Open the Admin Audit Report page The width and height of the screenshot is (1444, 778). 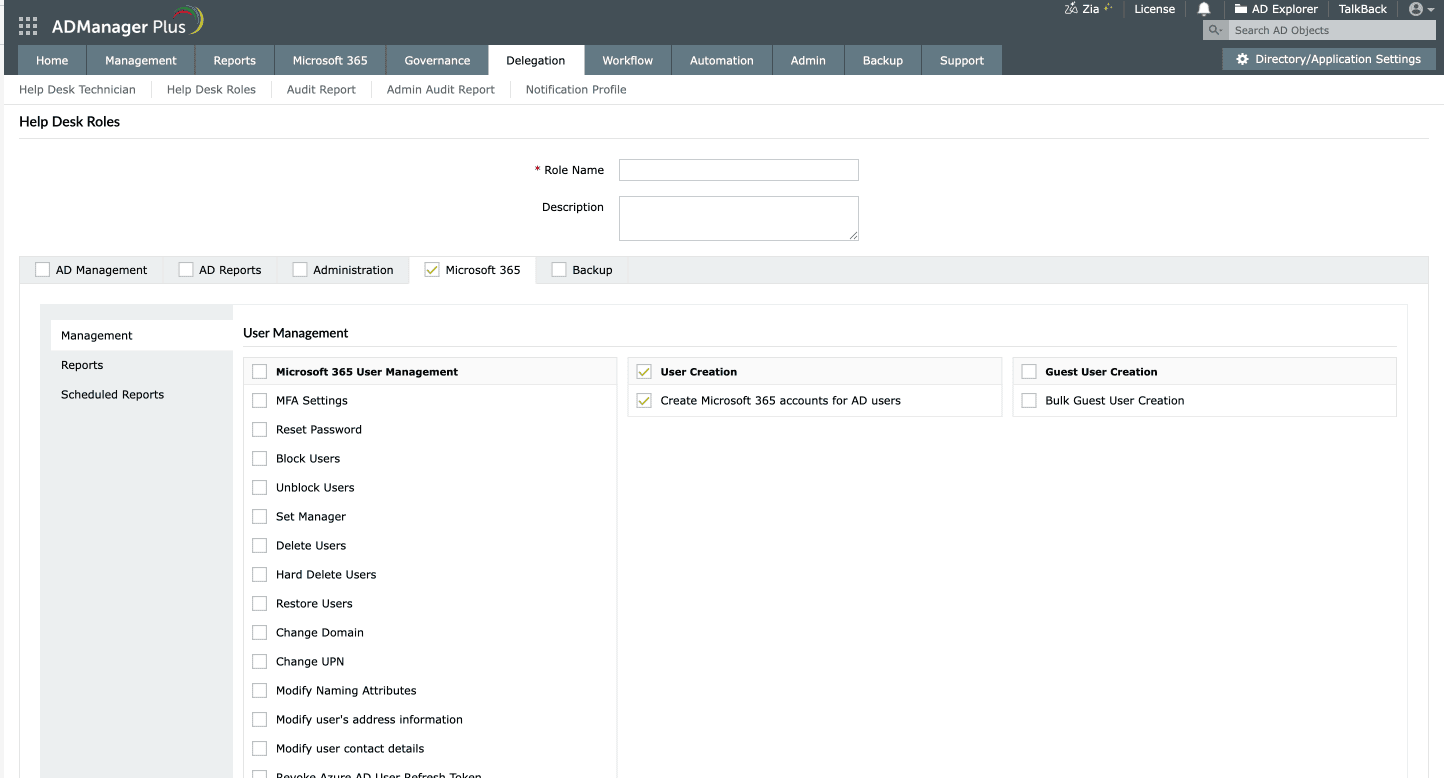pos(440,89)
